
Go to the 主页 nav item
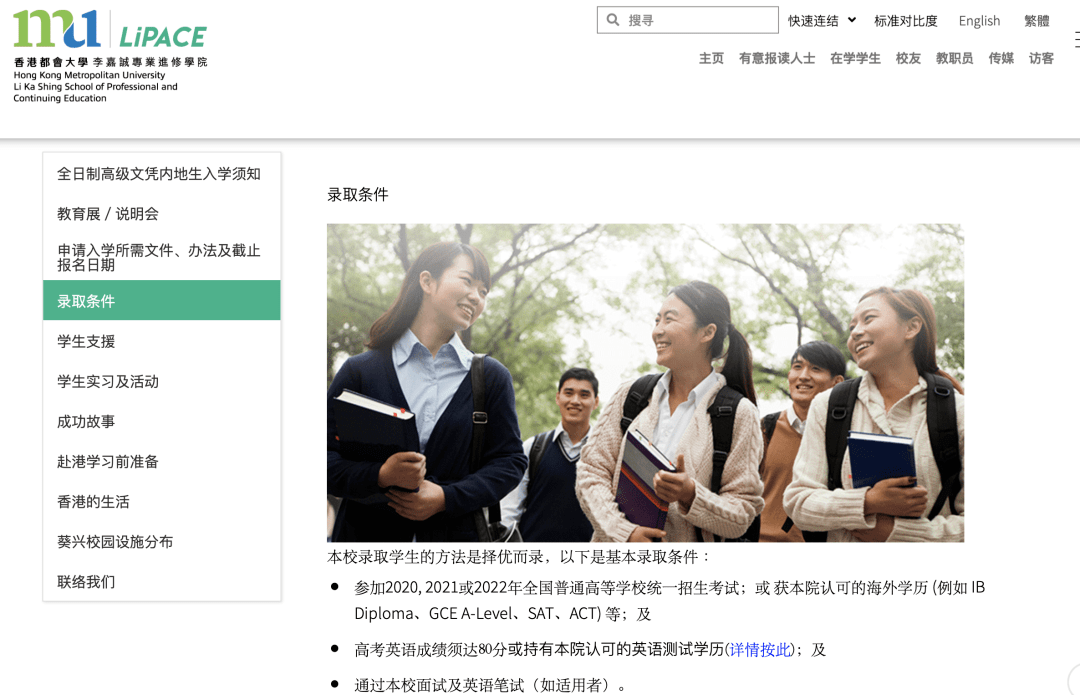pyautogui.click(x=712, y=59)
